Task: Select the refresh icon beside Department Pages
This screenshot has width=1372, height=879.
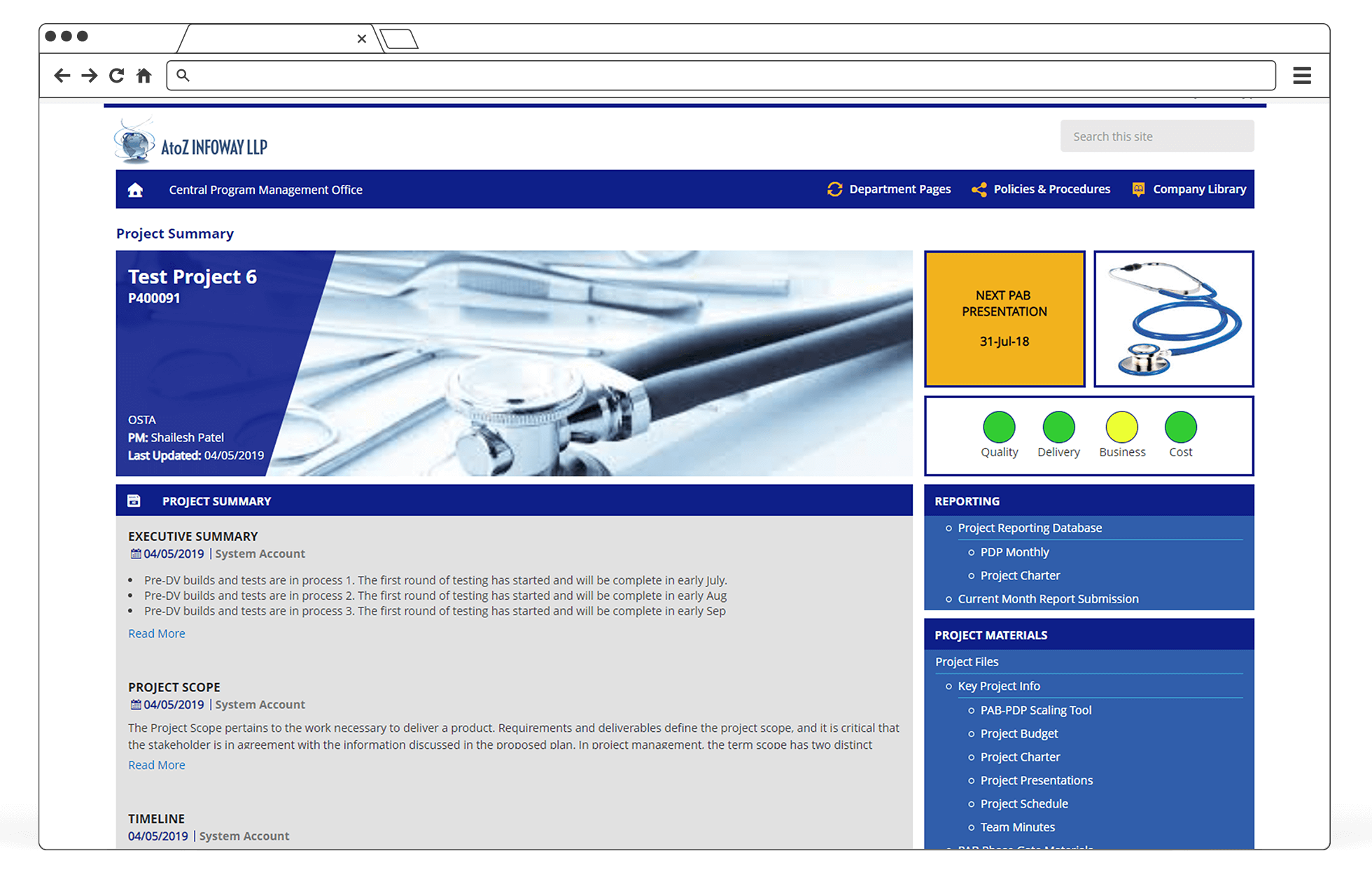Action: point(834,189)
